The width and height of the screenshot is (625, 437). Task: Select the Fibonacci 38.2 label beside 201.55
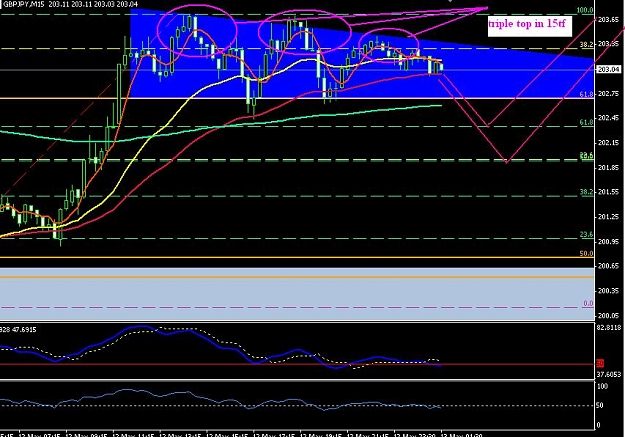[x=586, y=192]
